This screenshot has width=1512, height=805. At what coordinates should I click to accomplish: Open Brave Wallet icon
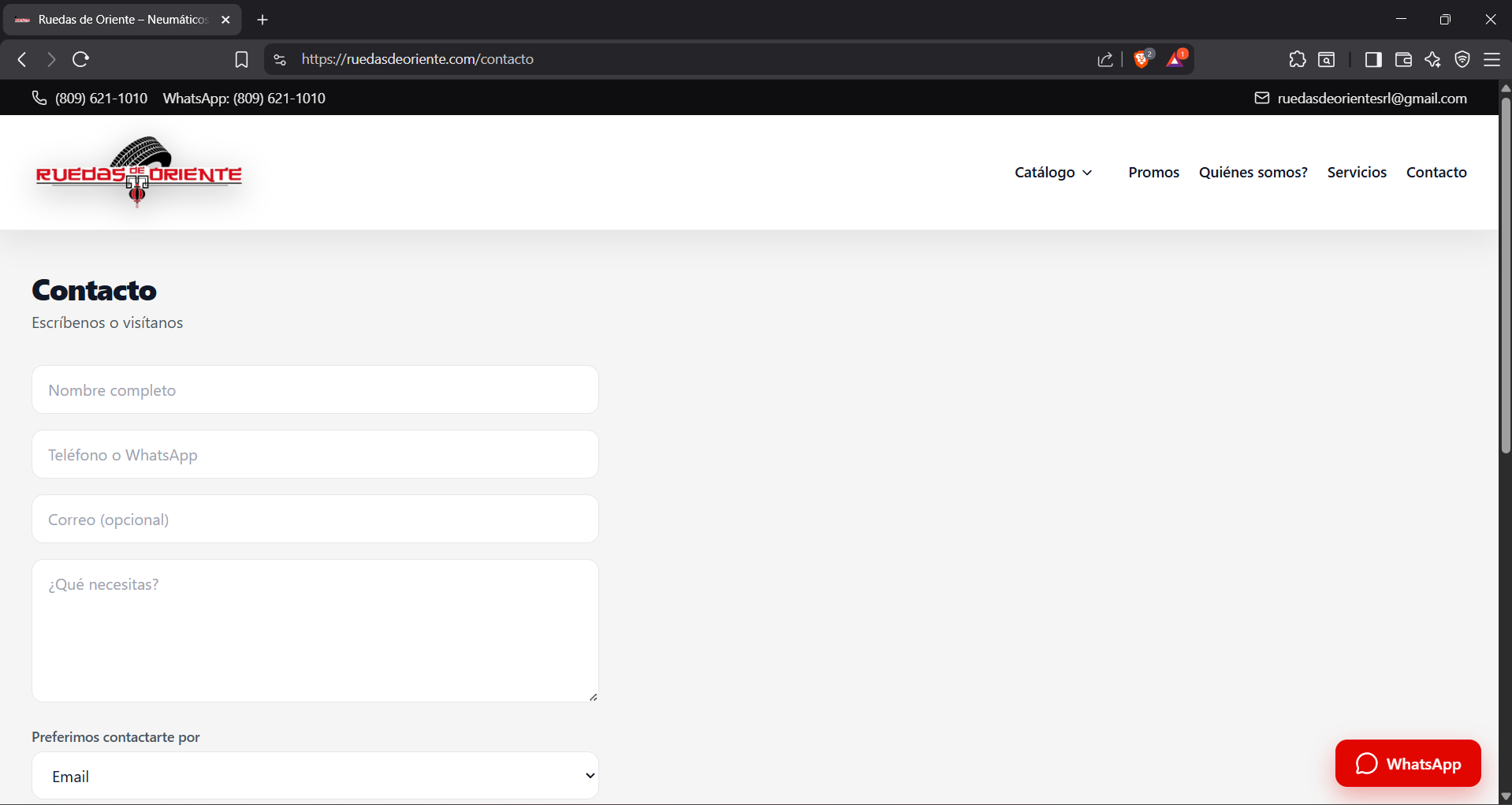point(1402,59)
